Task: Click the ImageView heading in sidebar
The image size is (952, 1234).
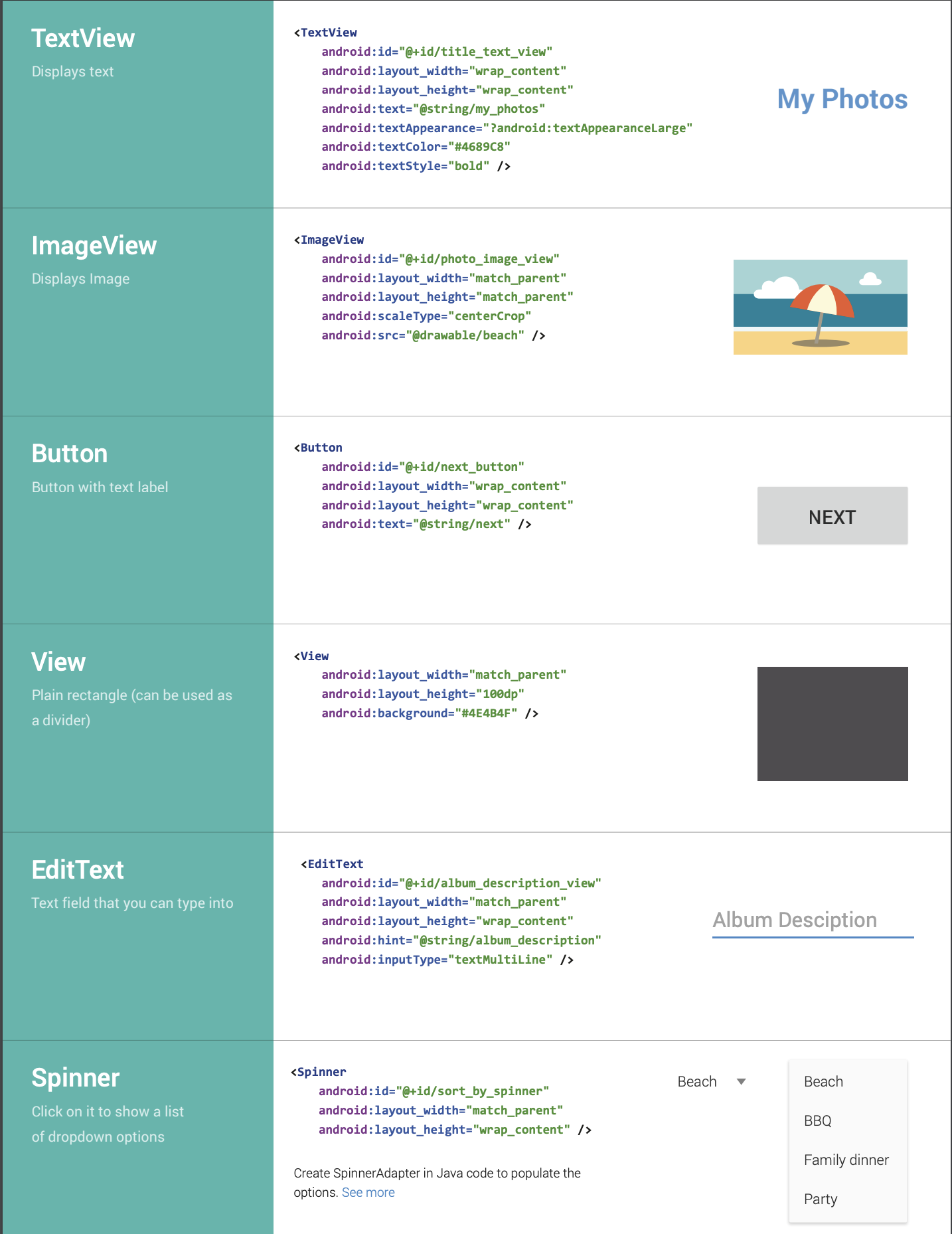Action: pos(94,246)
